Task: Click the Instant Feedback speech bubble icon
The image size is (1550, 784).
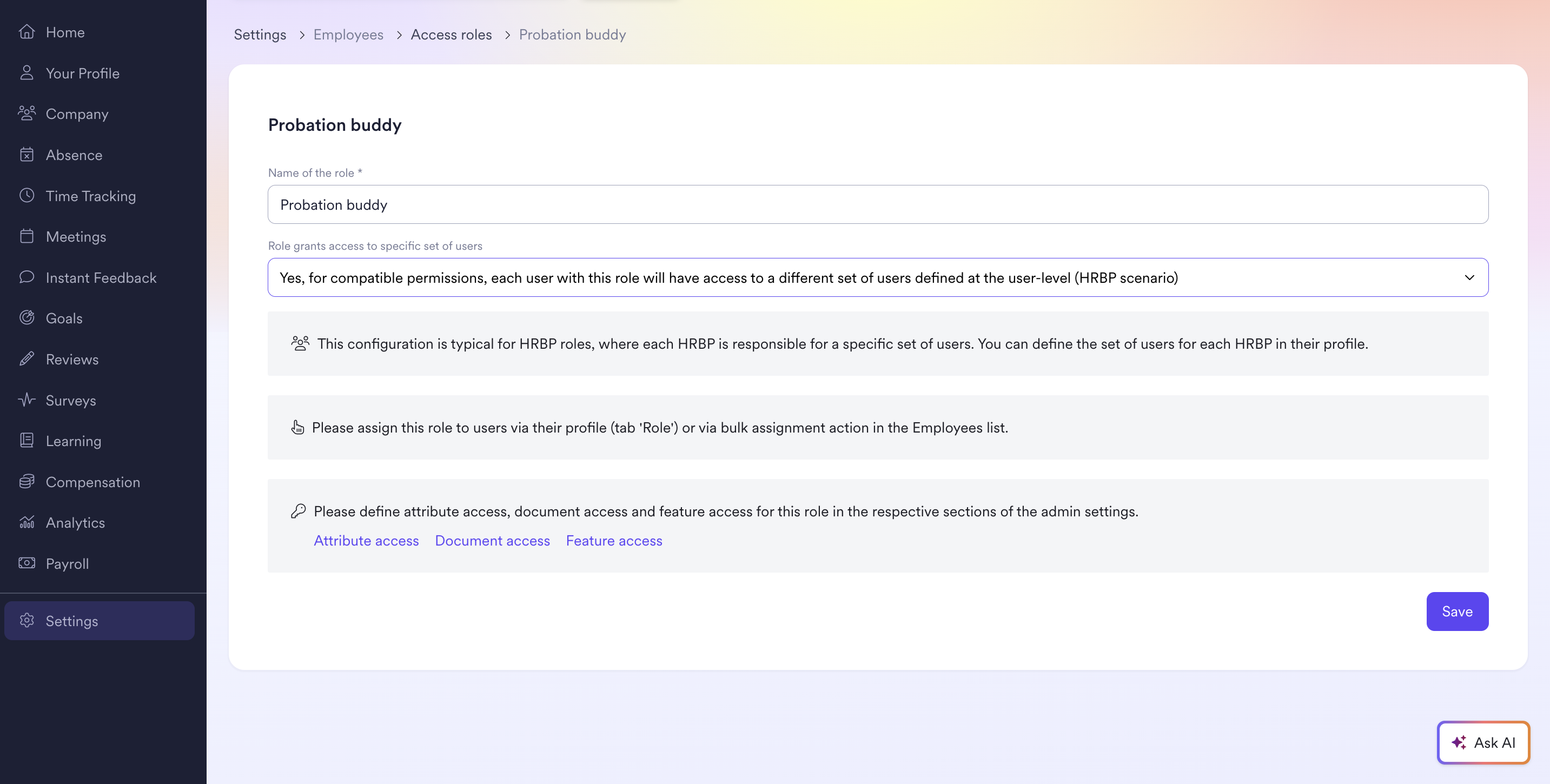Action: point(27,277)
